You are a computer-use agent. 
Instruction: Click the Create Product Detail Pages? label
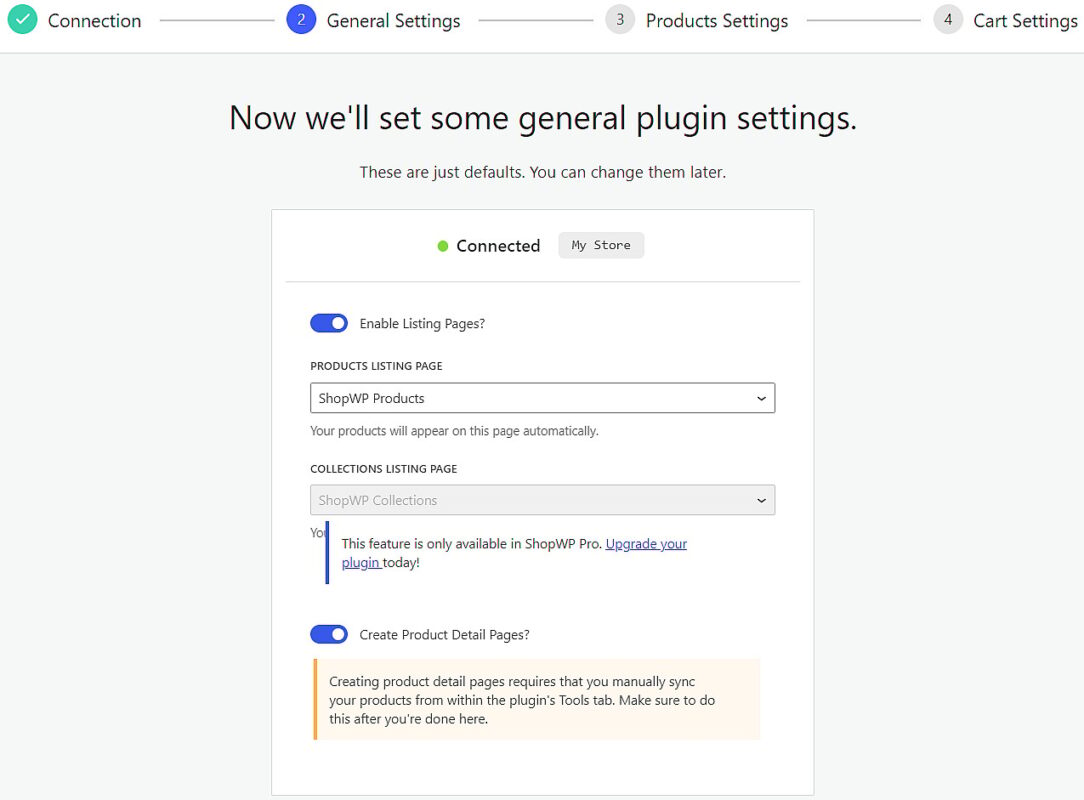(445, 635)
